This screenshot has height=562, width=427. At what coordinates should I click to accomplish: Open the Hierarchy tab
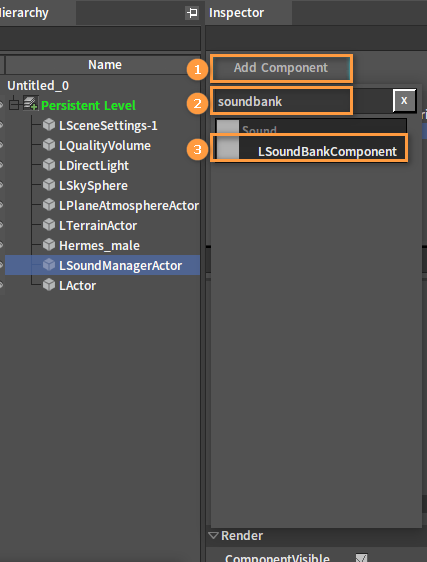(x=24, y=13)
